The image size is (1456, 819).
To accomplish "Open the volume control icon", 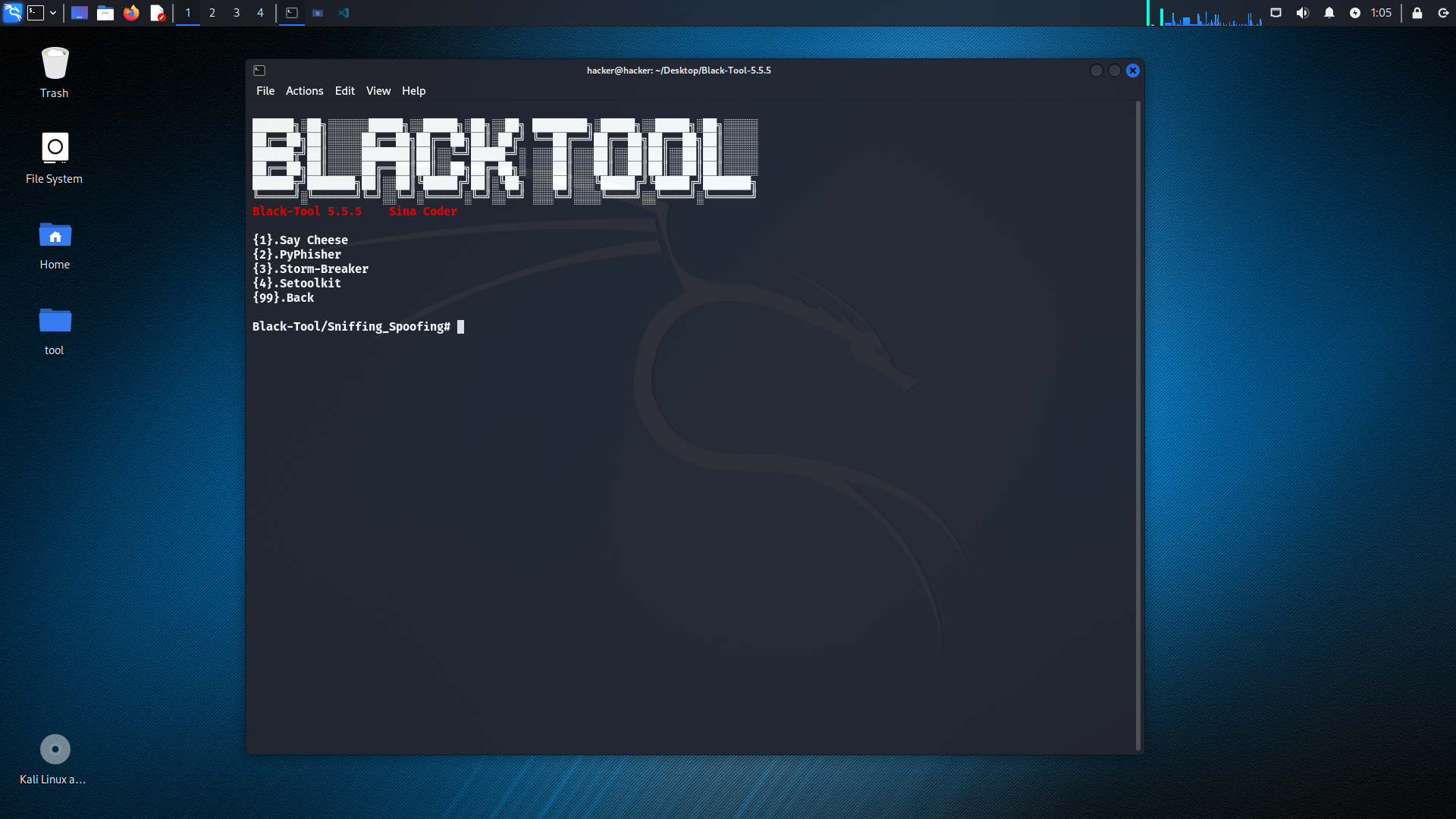I will (1303, 13).
